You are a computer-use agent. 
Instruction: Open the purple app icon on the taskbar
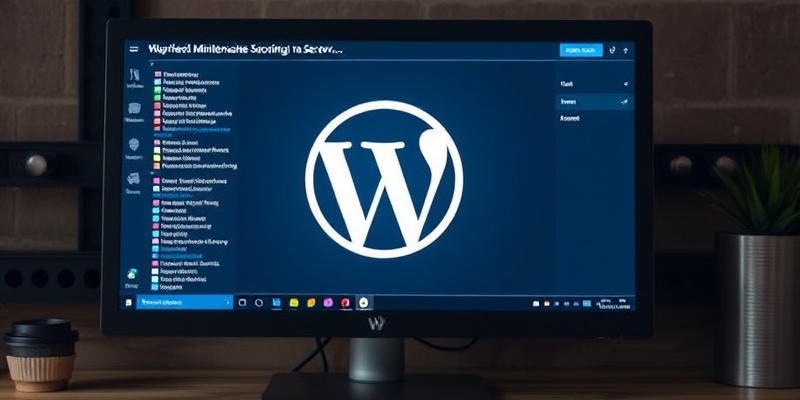pos(328,303)
